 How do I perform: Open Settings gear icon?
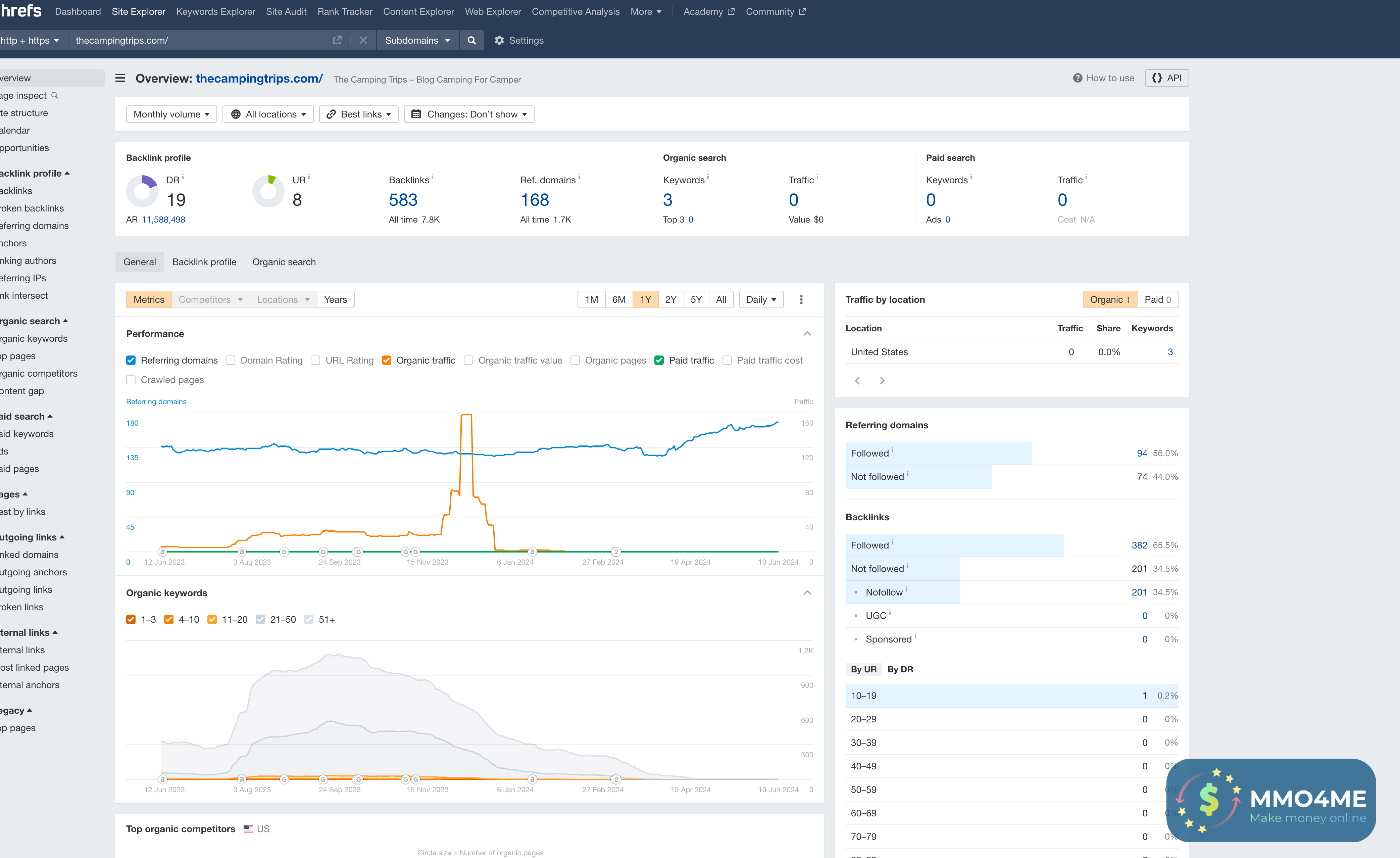(499, 40)
